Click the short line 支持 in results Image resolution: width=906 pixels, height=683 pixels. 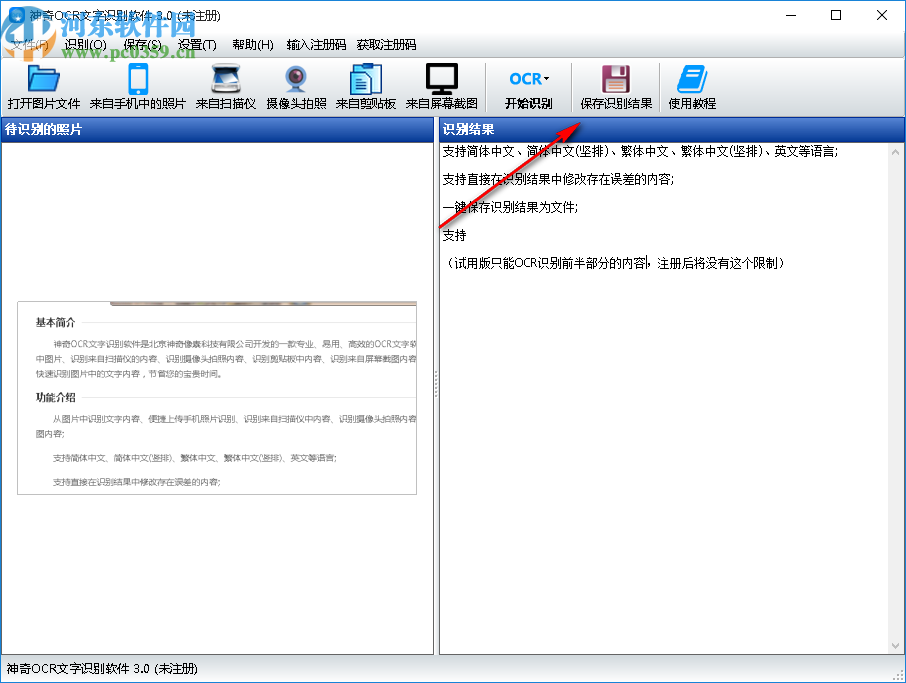click(x=454, y=235)
